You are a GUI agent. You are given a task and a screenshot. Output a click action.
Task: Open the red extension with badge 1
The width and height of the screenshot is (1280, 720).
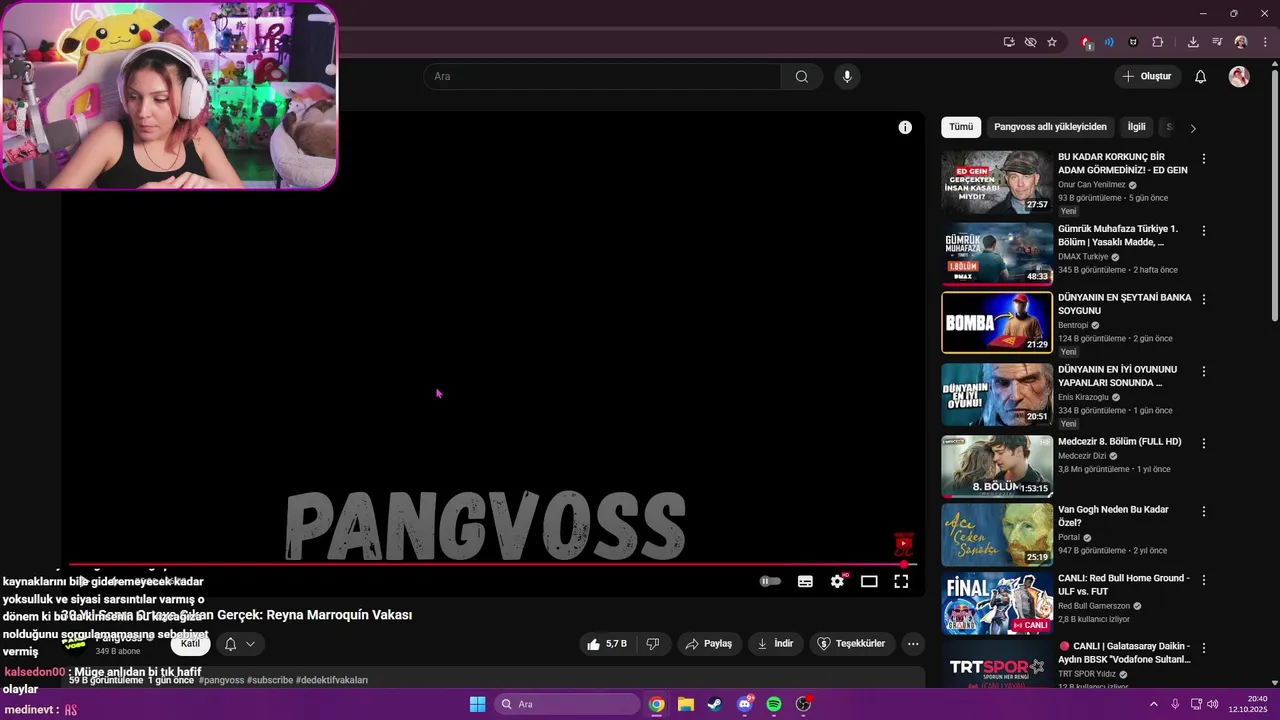coord(1086,42)
